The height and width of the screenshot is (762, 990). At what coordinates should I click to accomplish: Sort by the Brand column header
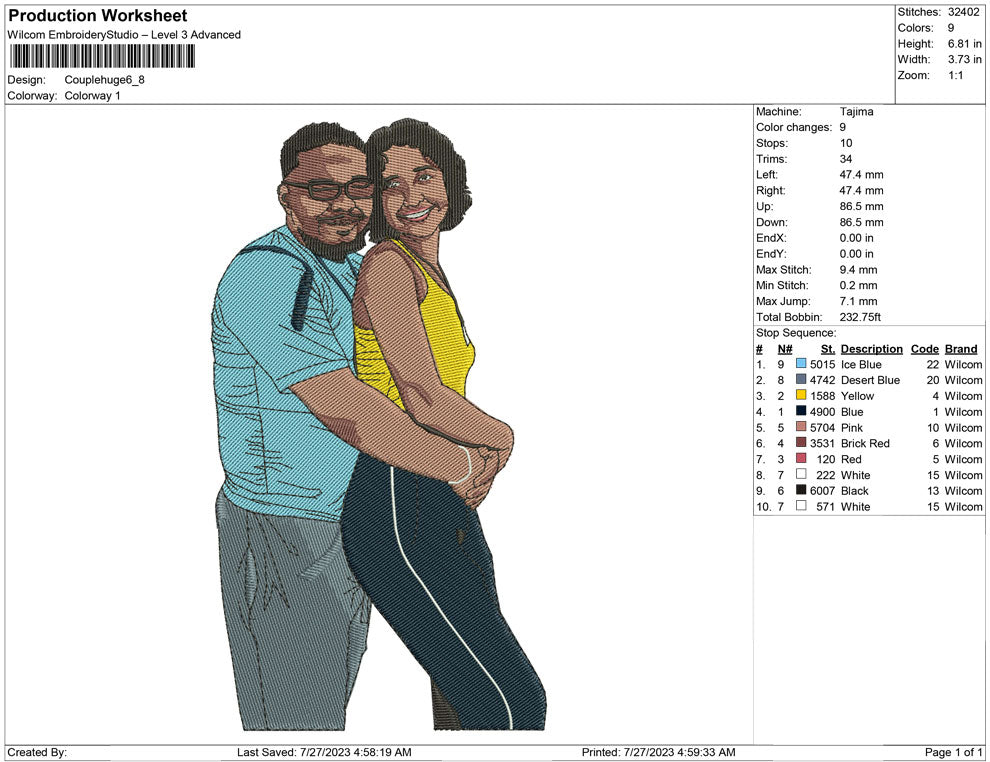point(960,348)
